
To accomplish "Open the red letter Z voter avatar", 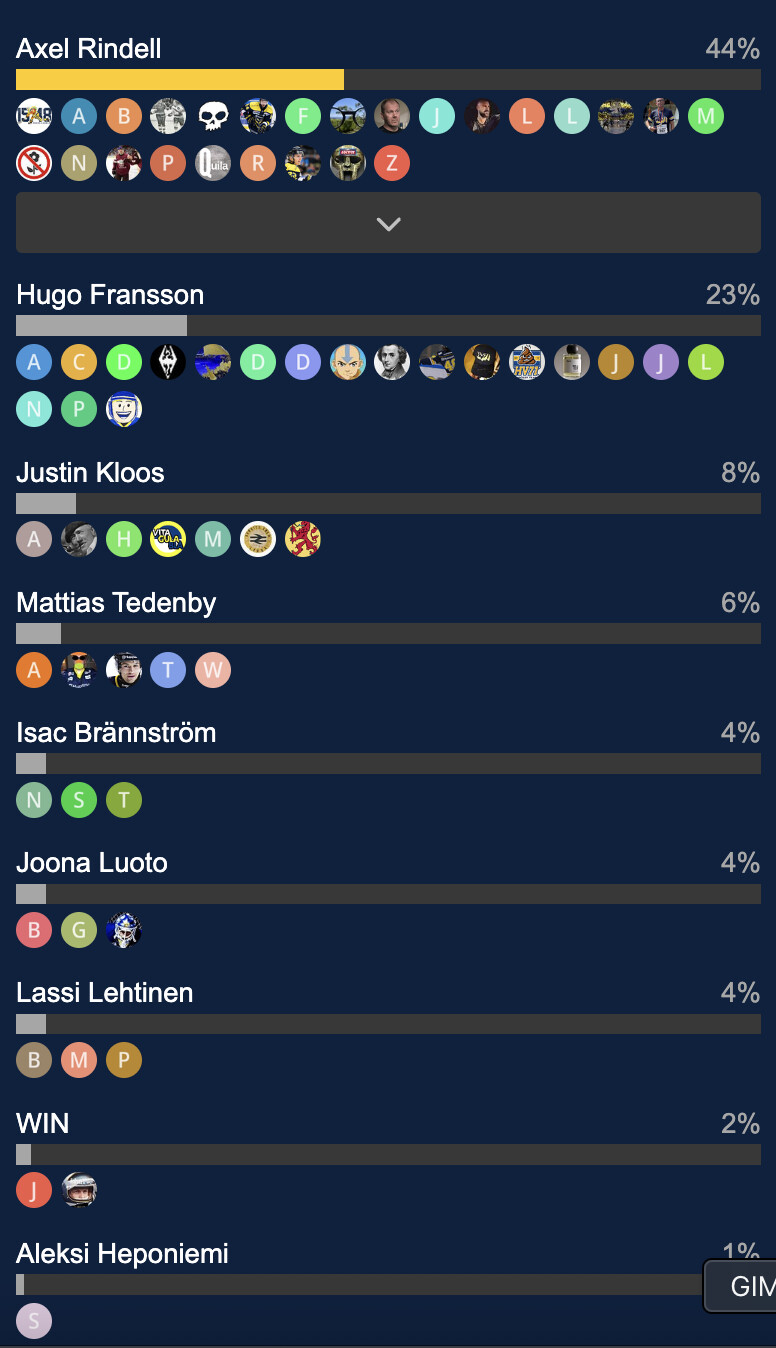I will 392,163.
